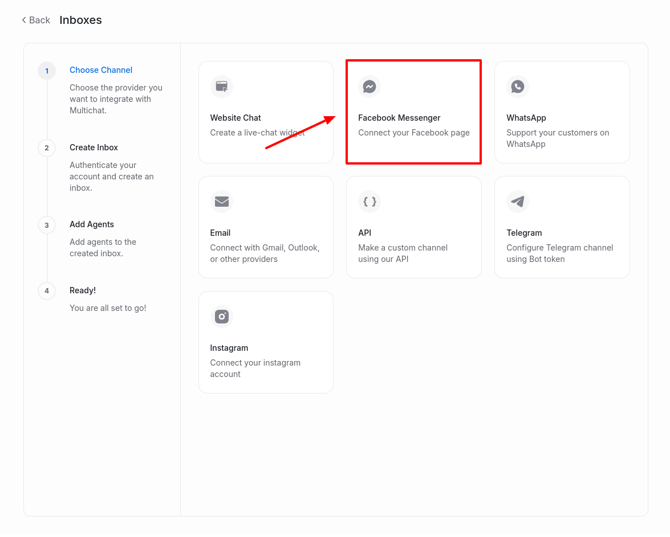Click the Instagram camera icon
The height and width of the screenshot is (537, 670).
(x=222, y=317)
